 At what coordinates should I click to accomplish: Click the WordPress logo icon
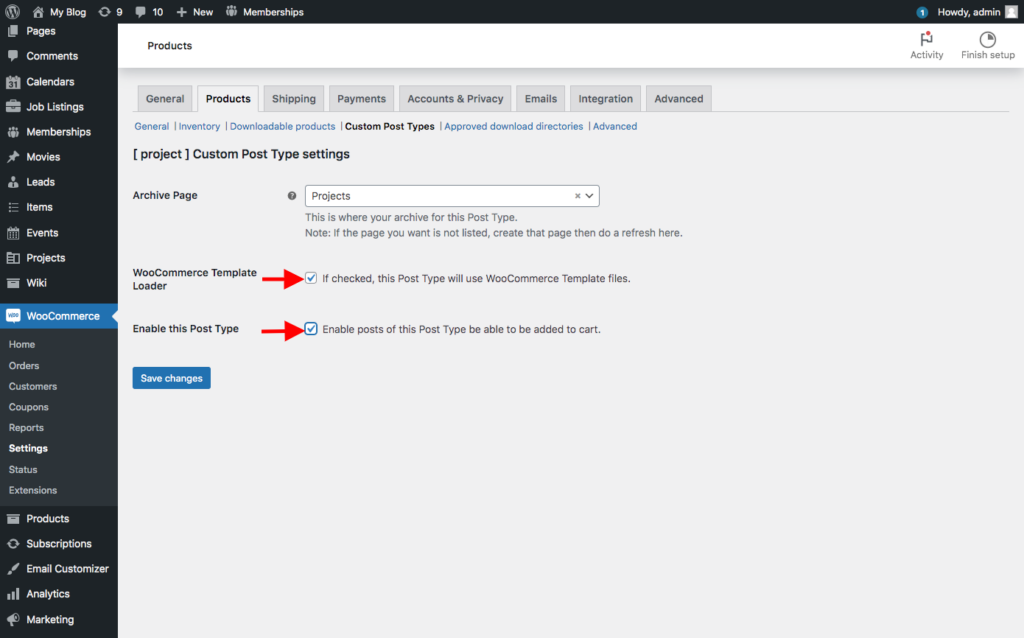pyautogui.click(x=12, y=12)
